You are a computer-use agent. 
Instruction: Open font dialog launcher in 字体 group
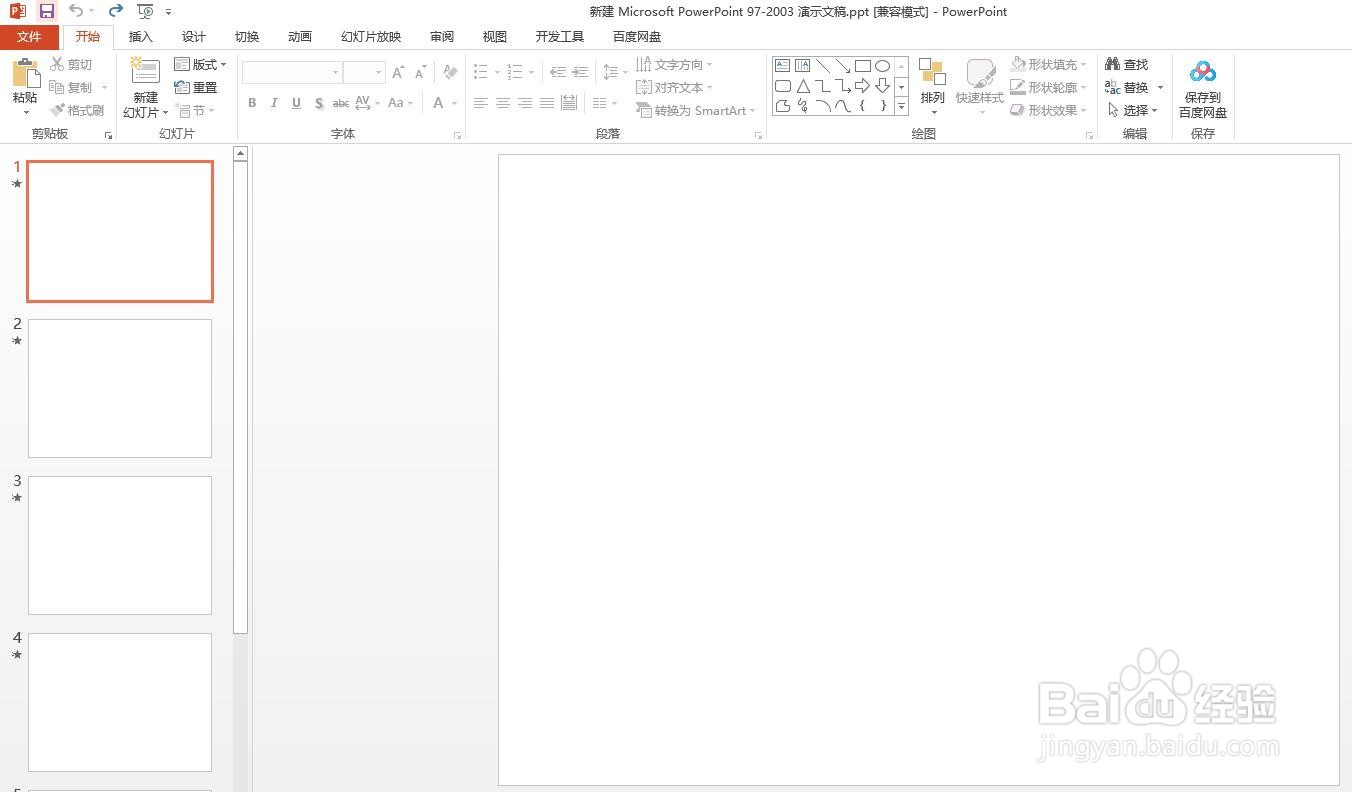[x=458, y=135]
